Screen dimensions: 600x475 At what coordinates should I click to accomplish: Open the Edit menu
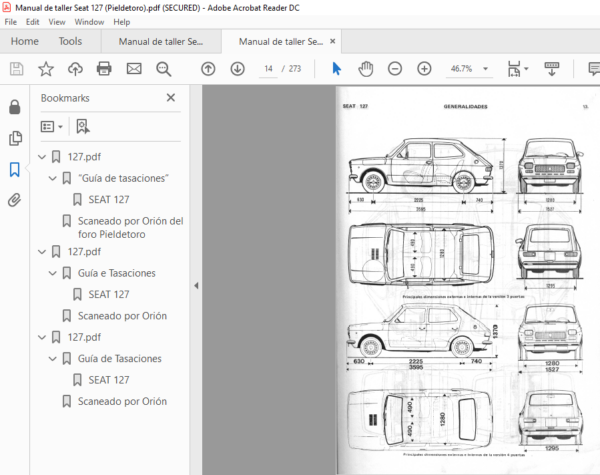click(33, 22)
